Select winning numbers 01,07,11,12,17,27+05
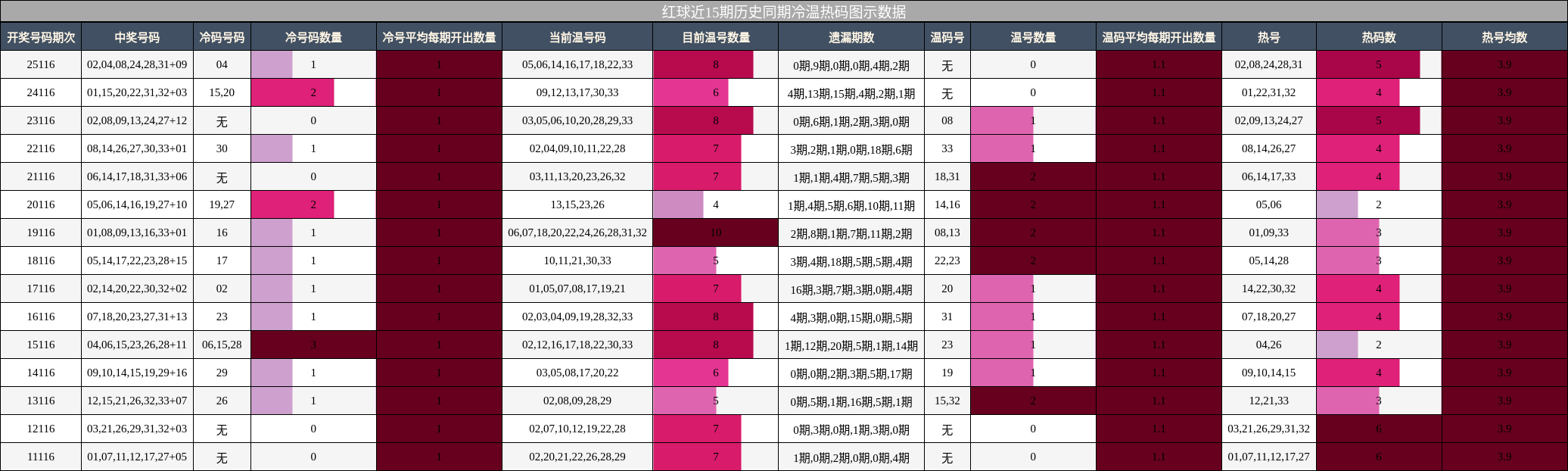Image resolution: width=1568 pixels, height=471 pixels. coord(137,457)
